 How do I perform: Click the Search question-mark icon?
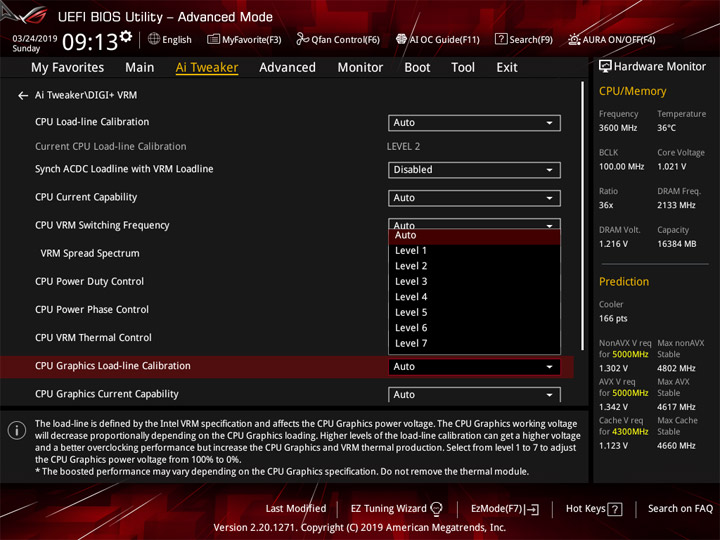click(501, 39)
